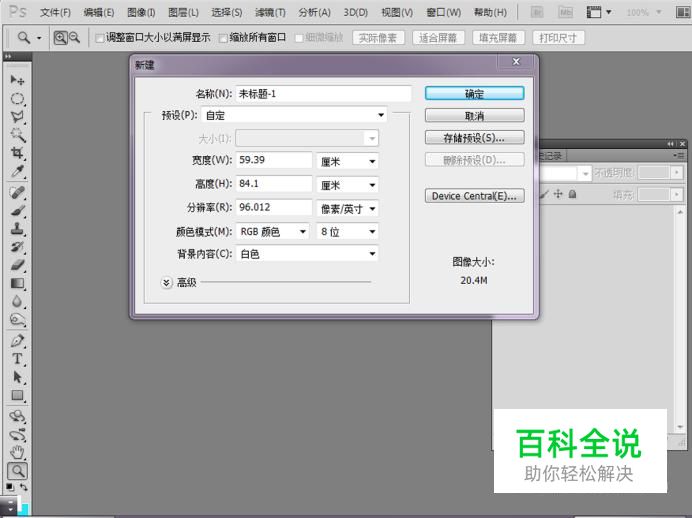Open the 文件(F) menu
The image size is (692, 518).
(55, 12)
